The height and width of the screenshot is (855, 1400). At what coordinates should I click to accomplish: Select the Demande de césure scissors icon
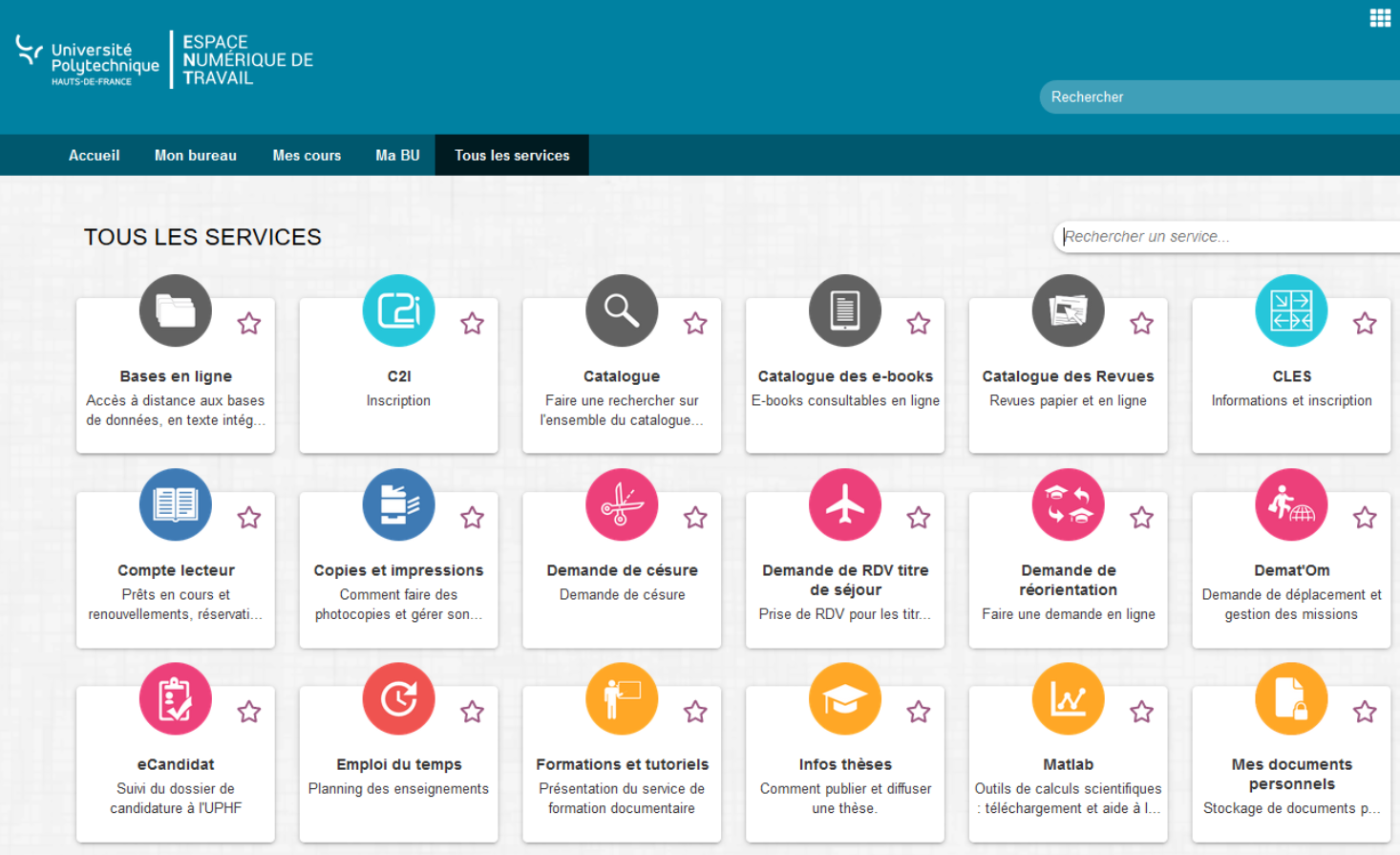click(x=622, y=504)
